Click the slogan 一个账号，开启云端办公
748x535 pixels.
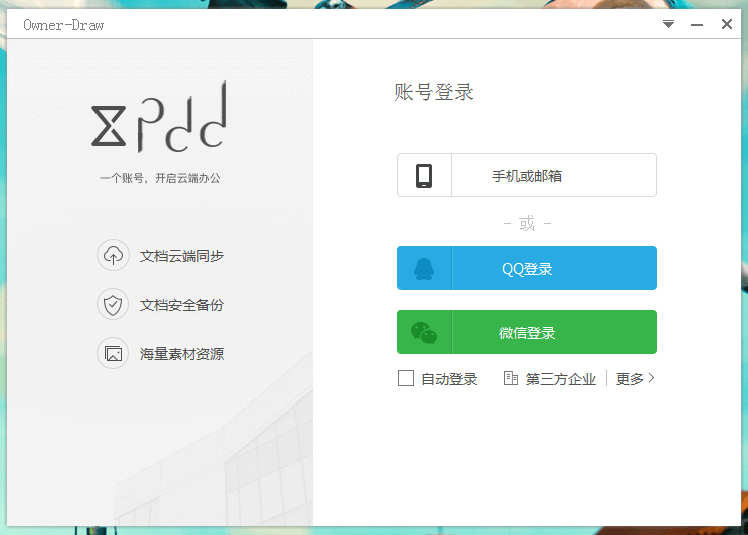(160, 178)
